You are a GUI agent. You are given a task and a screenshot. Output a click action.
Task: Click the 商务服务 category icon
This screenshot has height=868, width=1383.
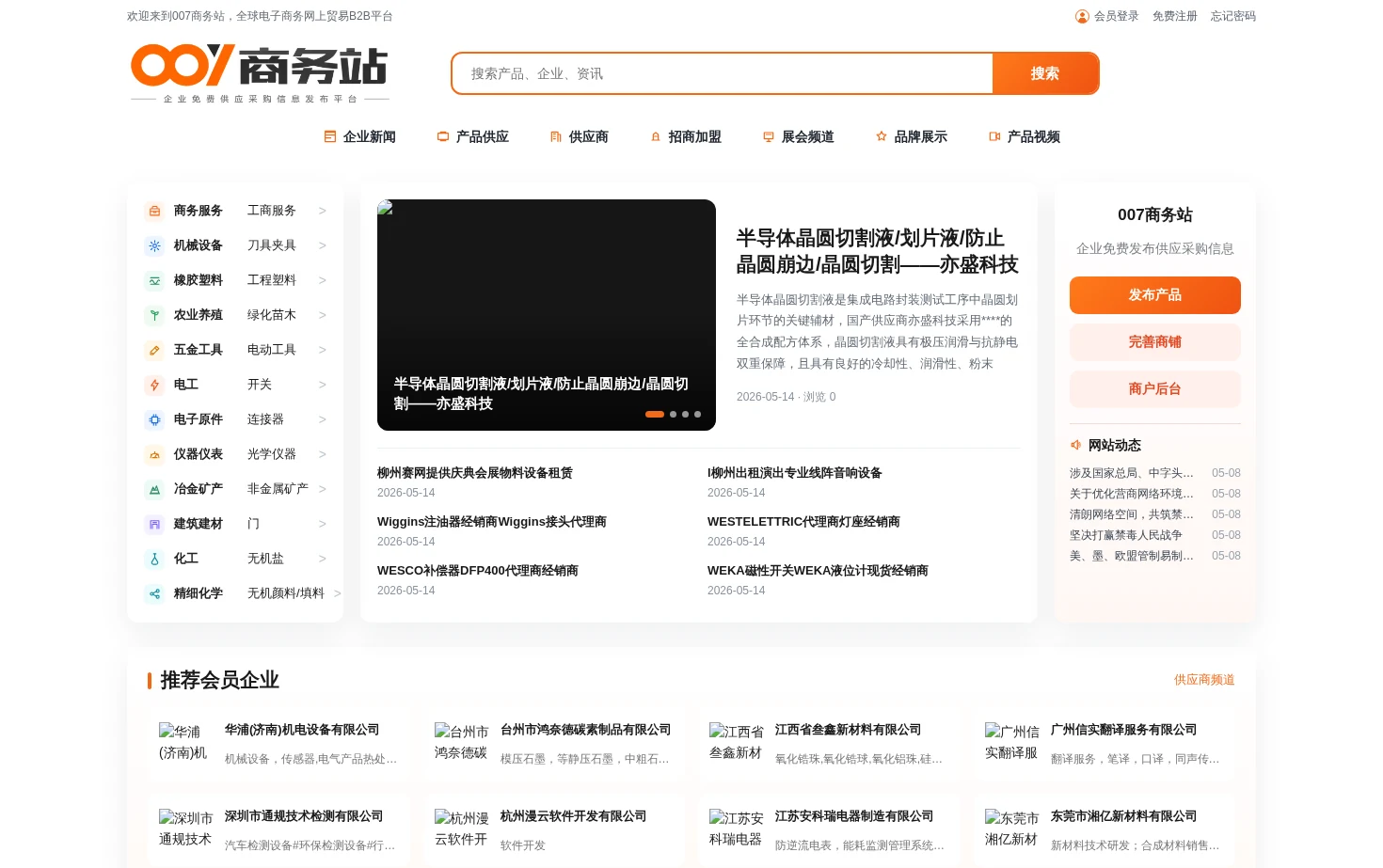tap(154, 211)
